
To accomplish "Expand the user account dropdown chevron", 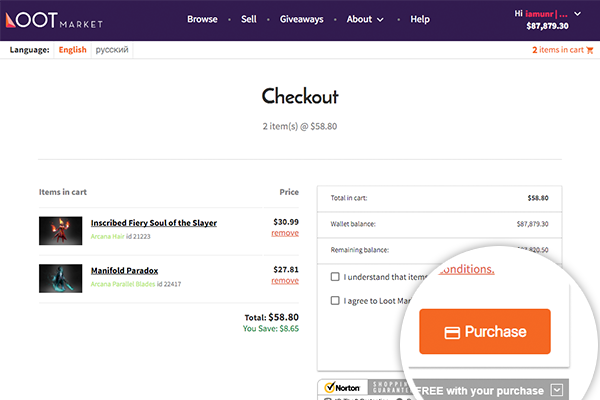I will tap(577, 14).
